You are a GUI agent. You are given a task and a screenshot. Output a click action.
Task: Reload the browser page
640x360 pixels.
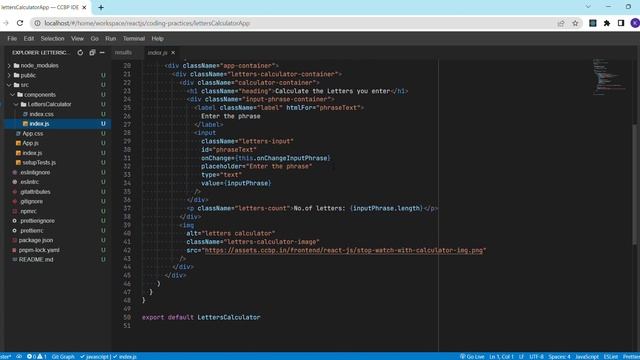(20, 23)
